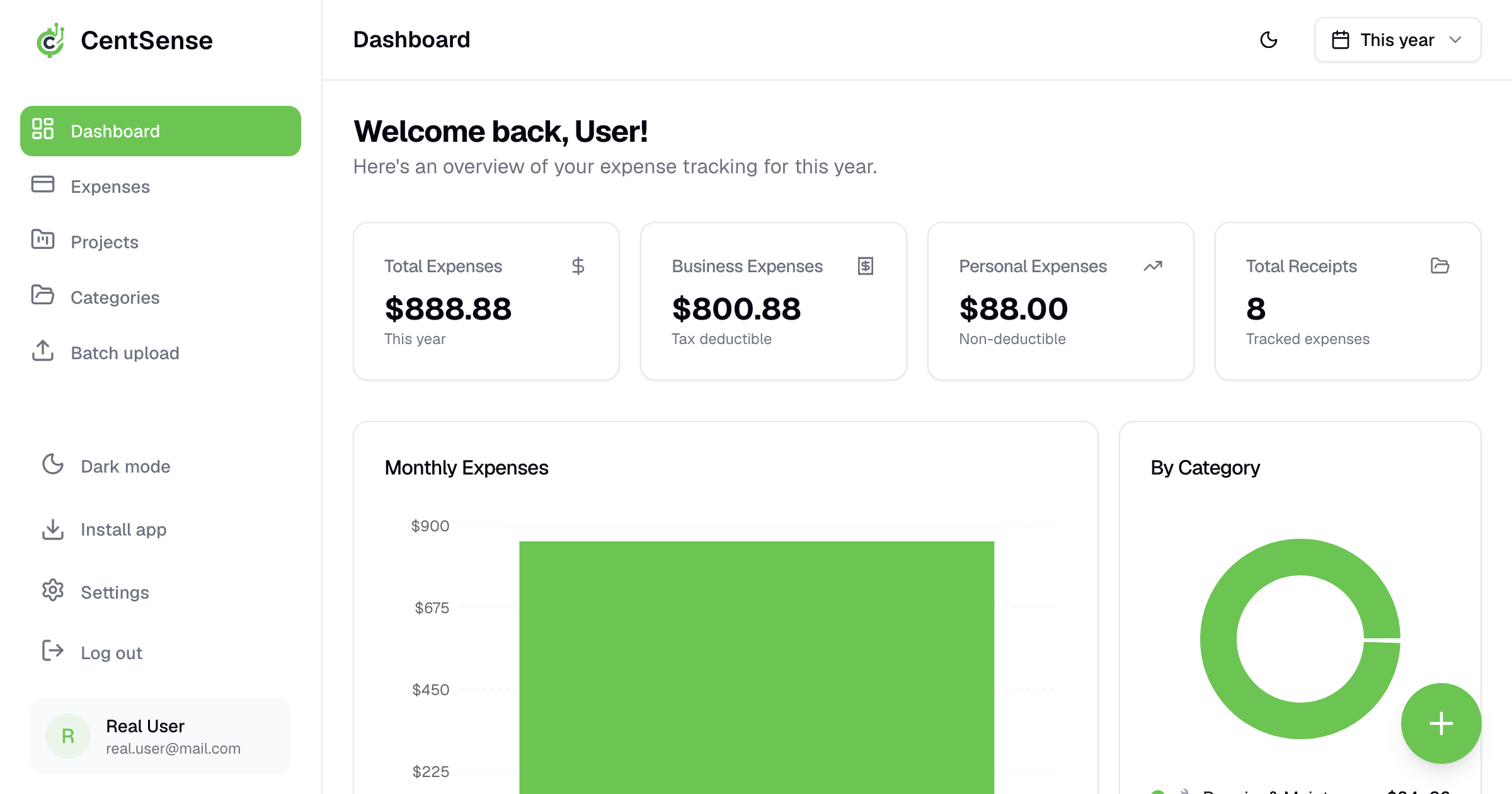The height and width of the screenshot is (794, 1512).
Task: Click the calendar icon in date selector
Action: pyautogui.click(x=1340, y=40)
